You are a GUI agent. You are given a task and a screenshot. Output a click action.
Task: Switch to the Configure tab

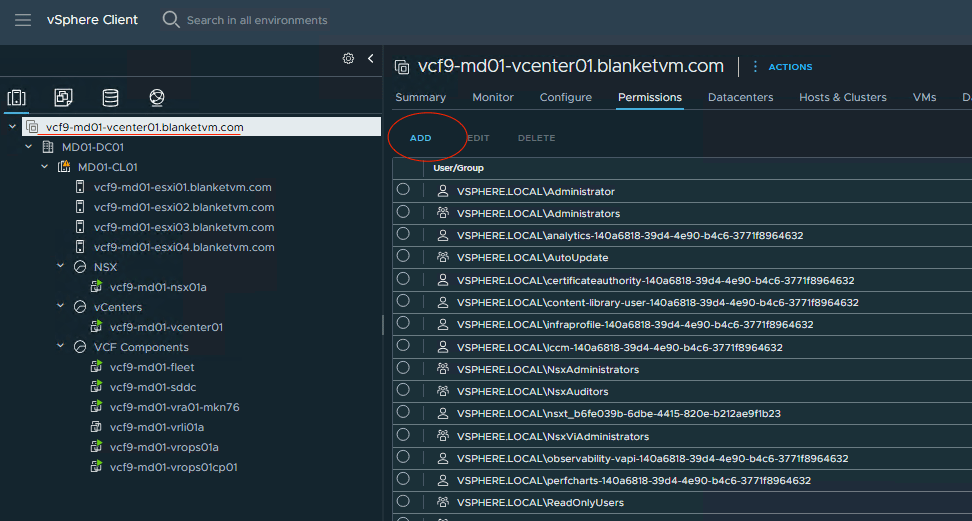point(565,97)
